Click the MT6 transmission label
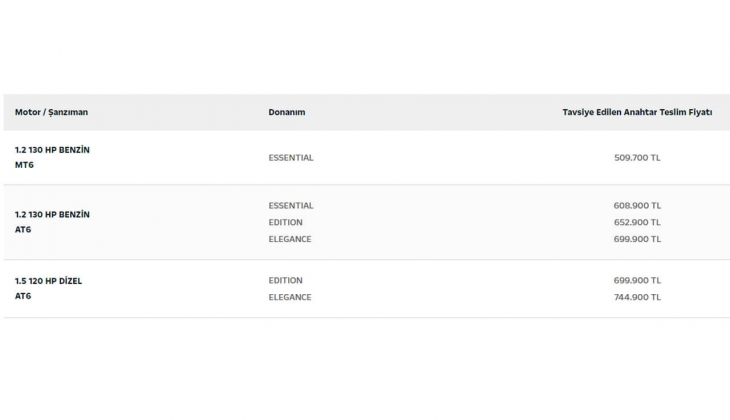730x420 pixels. tap(25, 165)
